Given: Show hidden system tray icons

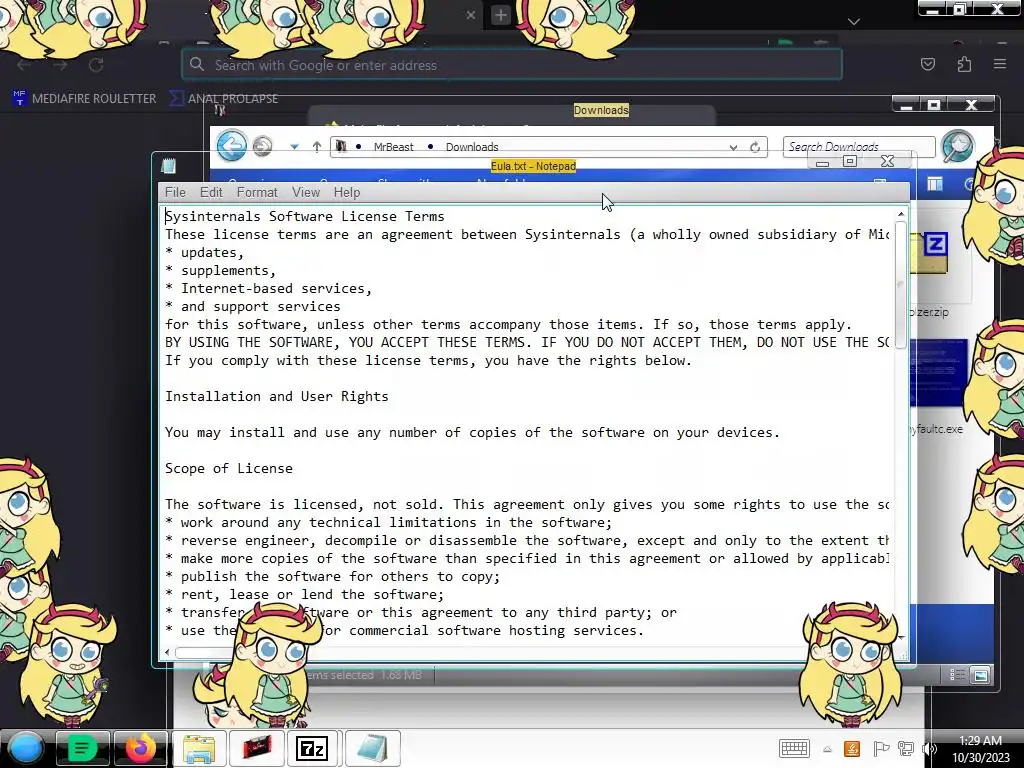Looking at the screenshot, I should click(x=827, y=750).
